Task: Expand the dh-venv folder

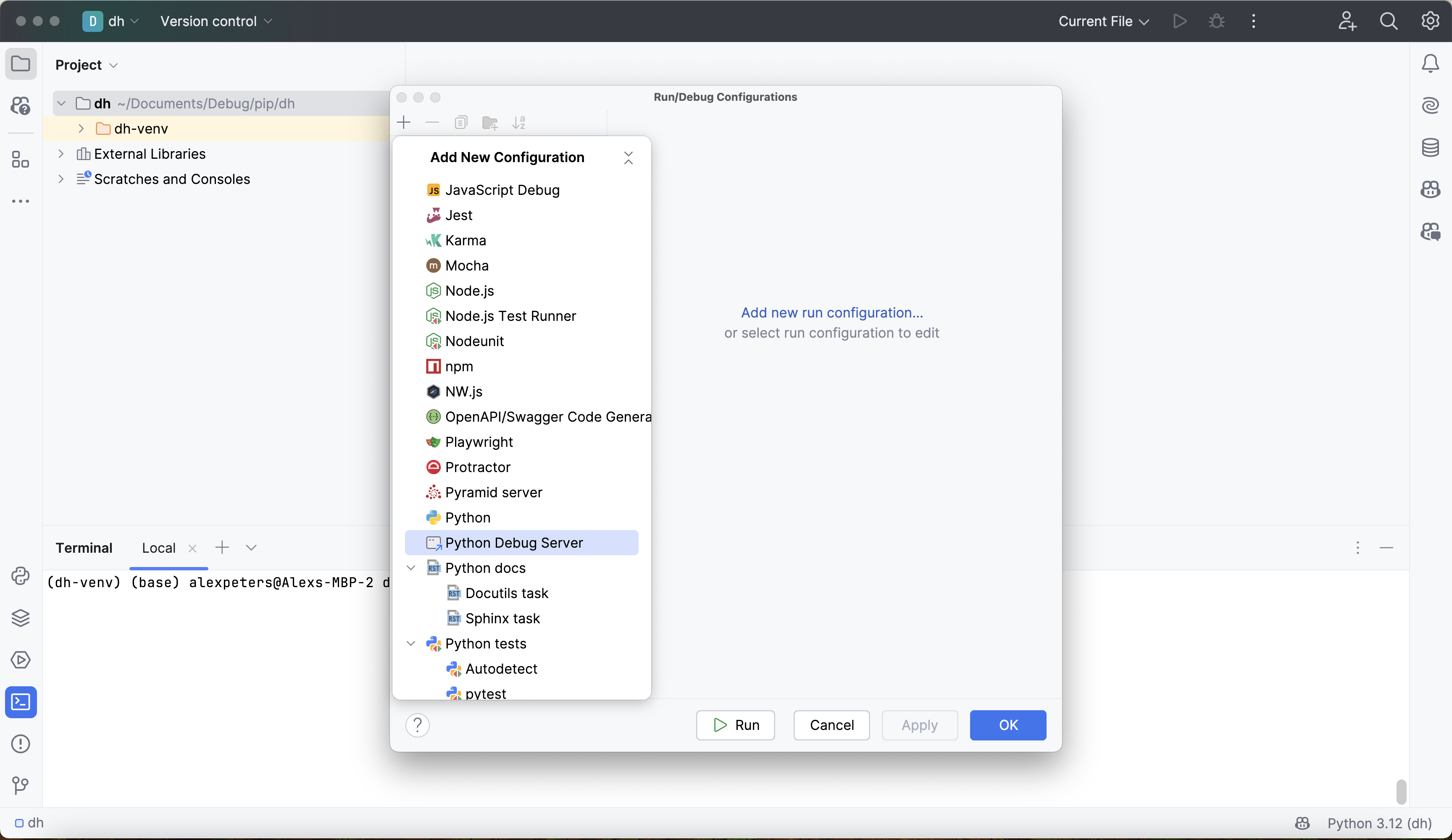Action: tap(81, 129)
